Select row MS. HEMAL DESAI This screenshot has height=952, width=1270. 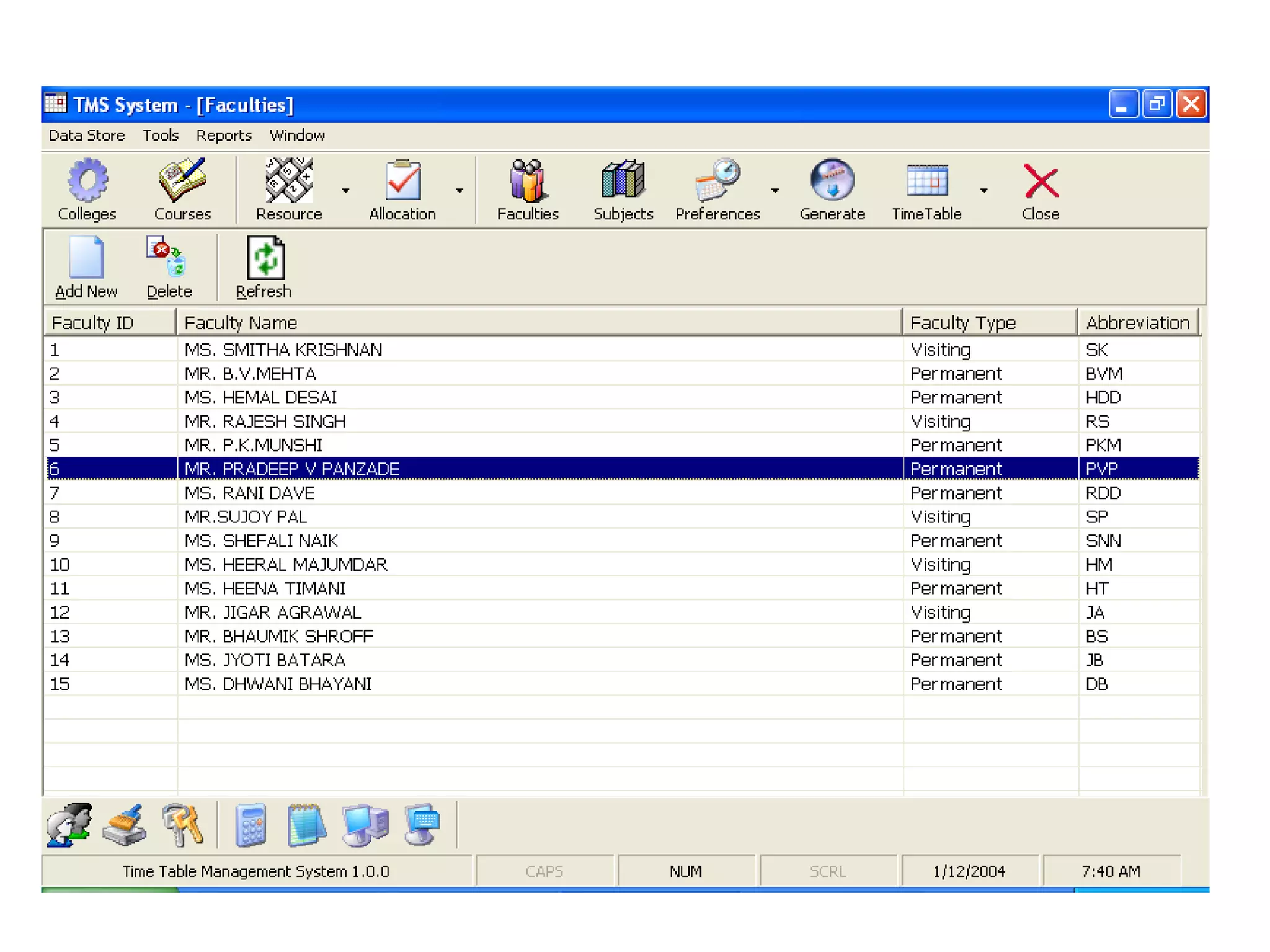click(x=622, y=397)
